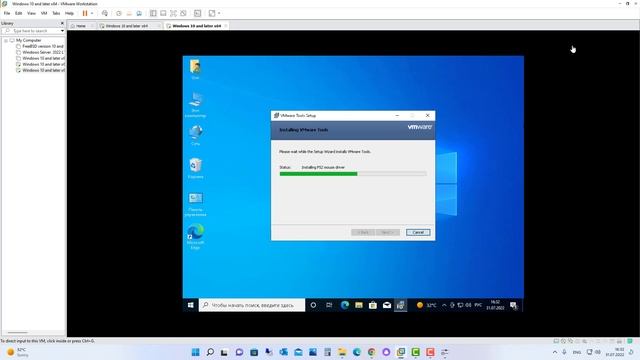Open the guest taskbar clock
This screenshot has width=640, height=360.
click(495, 305)
